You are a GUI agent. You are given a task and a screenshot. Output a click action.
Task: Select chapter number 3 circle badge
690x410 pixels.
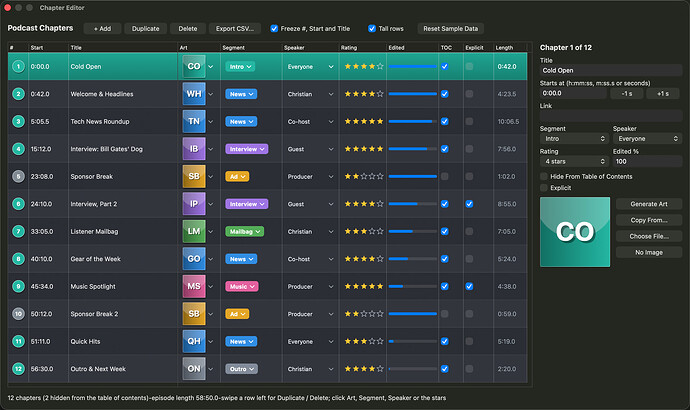[18, 121]
